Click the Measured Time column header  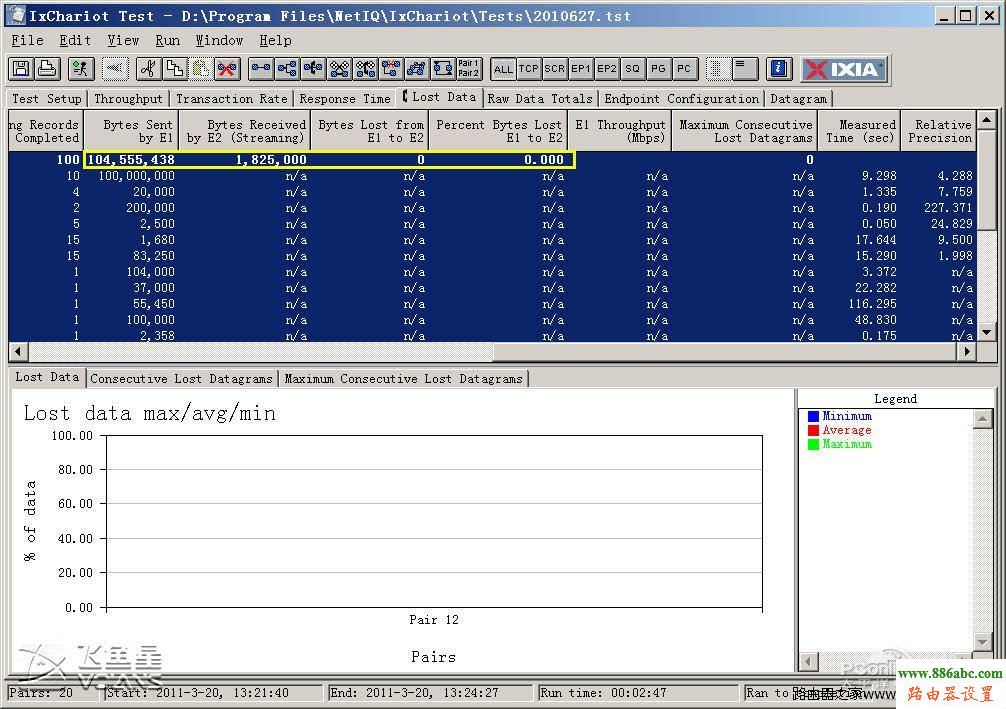[859, 131]
